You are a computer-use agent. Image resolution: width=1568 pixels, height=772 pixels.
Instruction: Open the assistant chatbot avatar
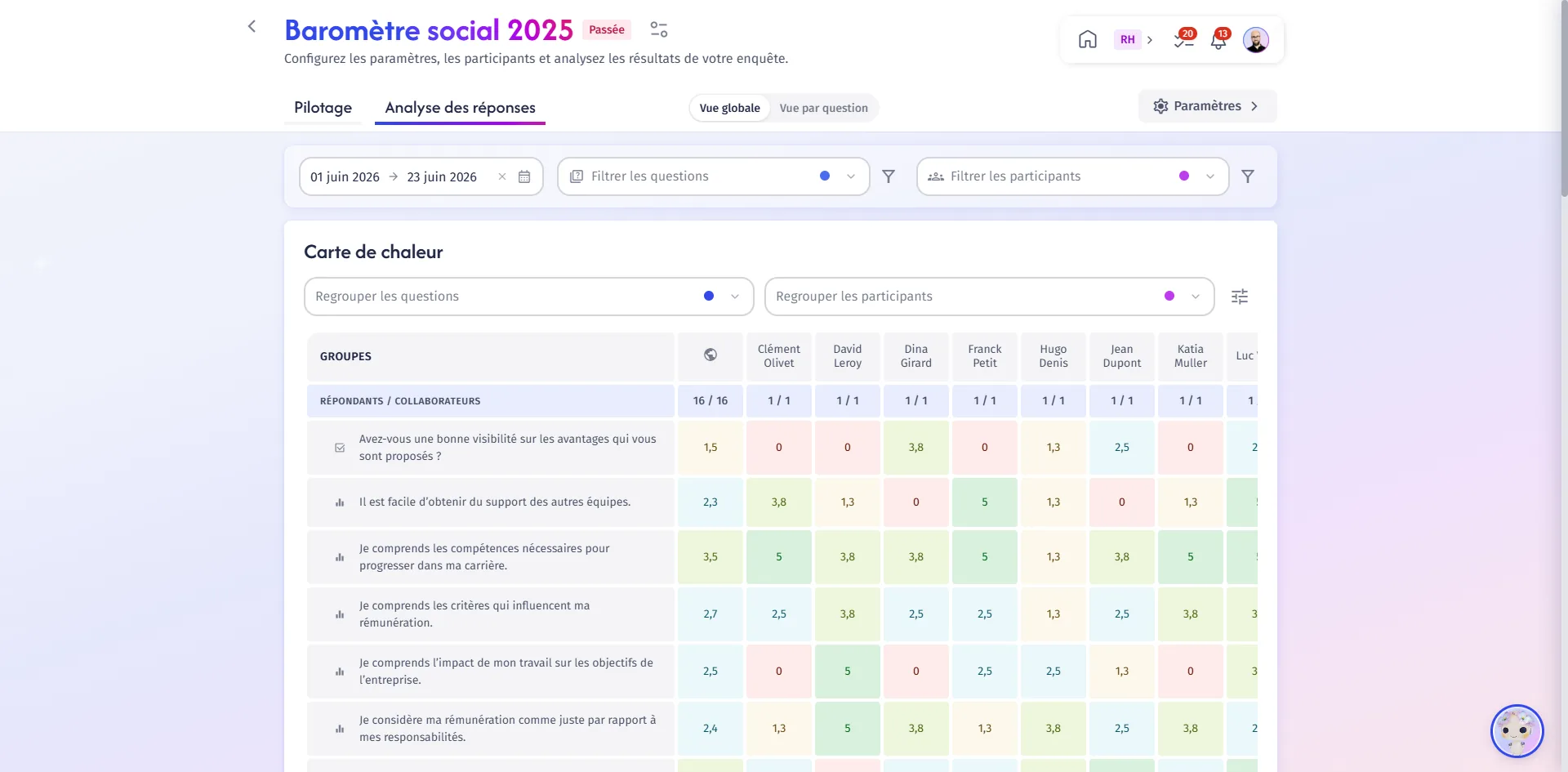coord(1517,731)
